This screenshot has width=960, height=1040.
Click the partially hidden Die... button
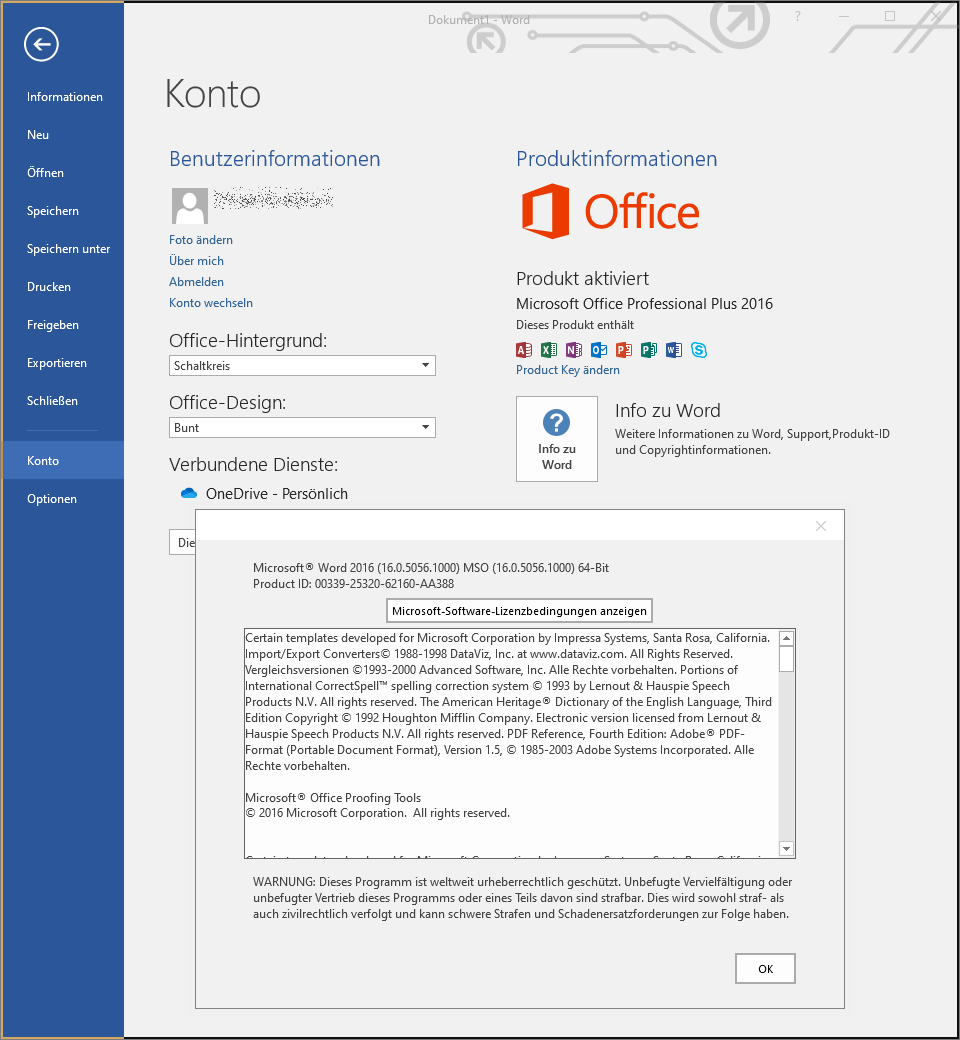coord(182,543)
